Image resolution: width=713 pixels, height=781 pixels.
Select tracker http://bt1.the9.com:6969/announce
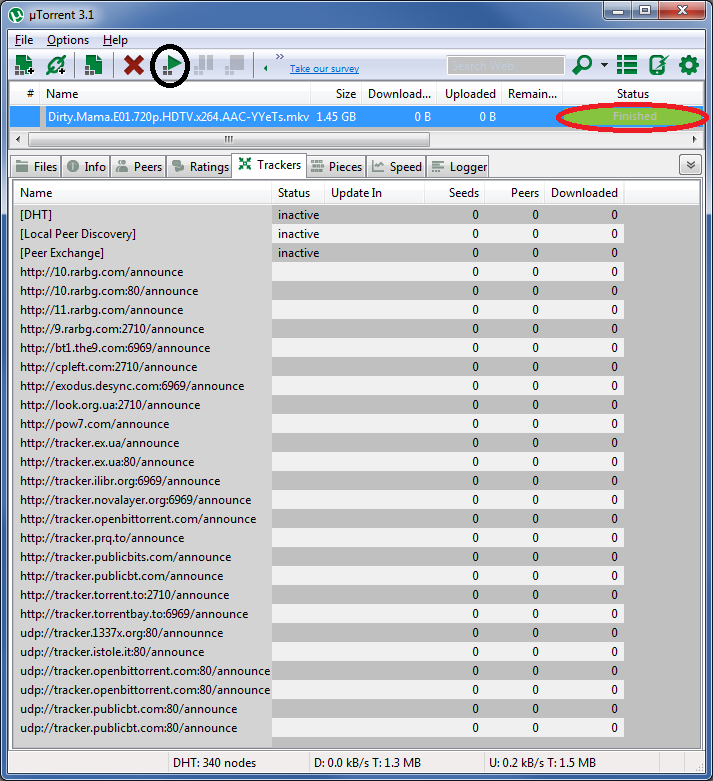pyautogui.click(x=319, y=348)
